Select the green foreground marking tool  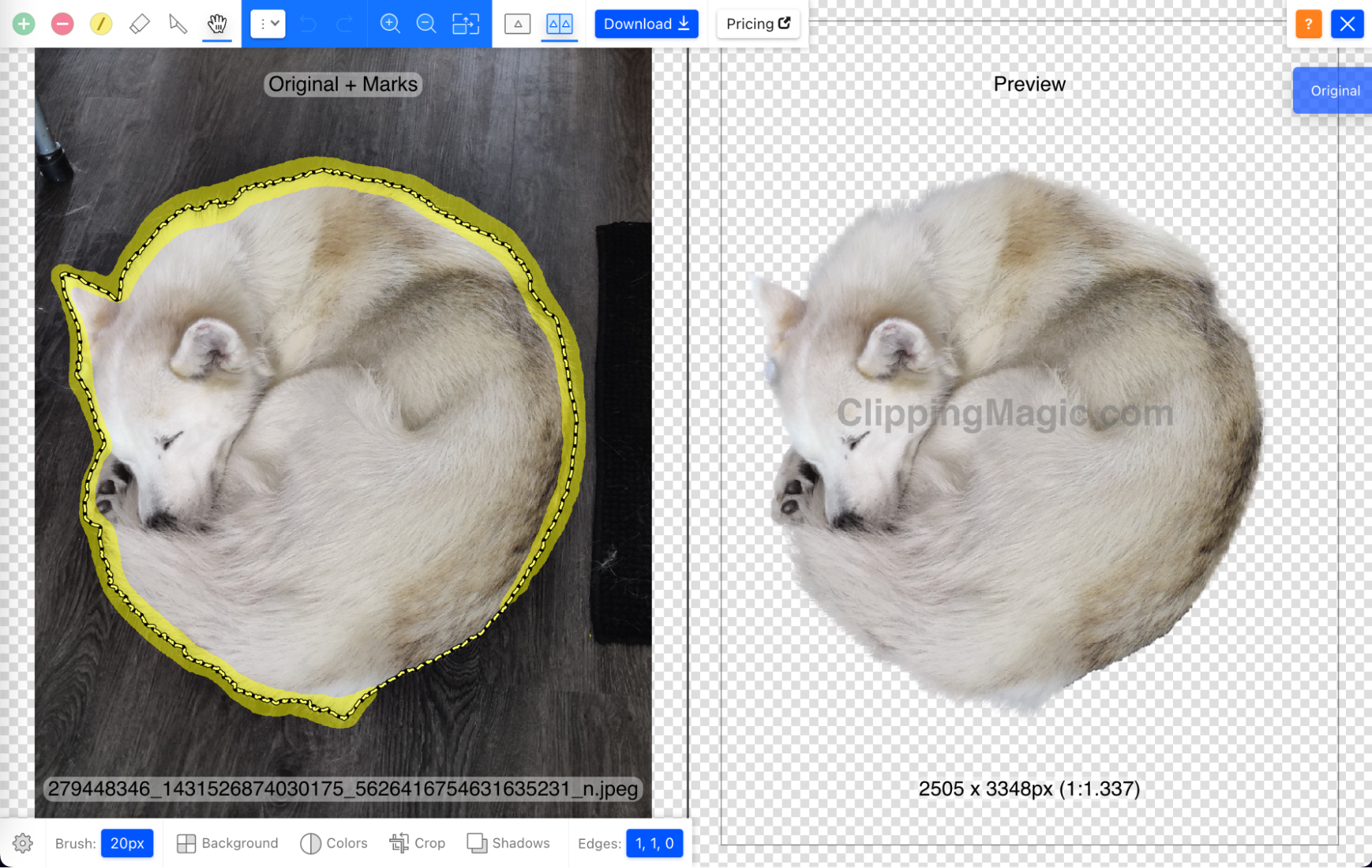(x=23, y=23)
